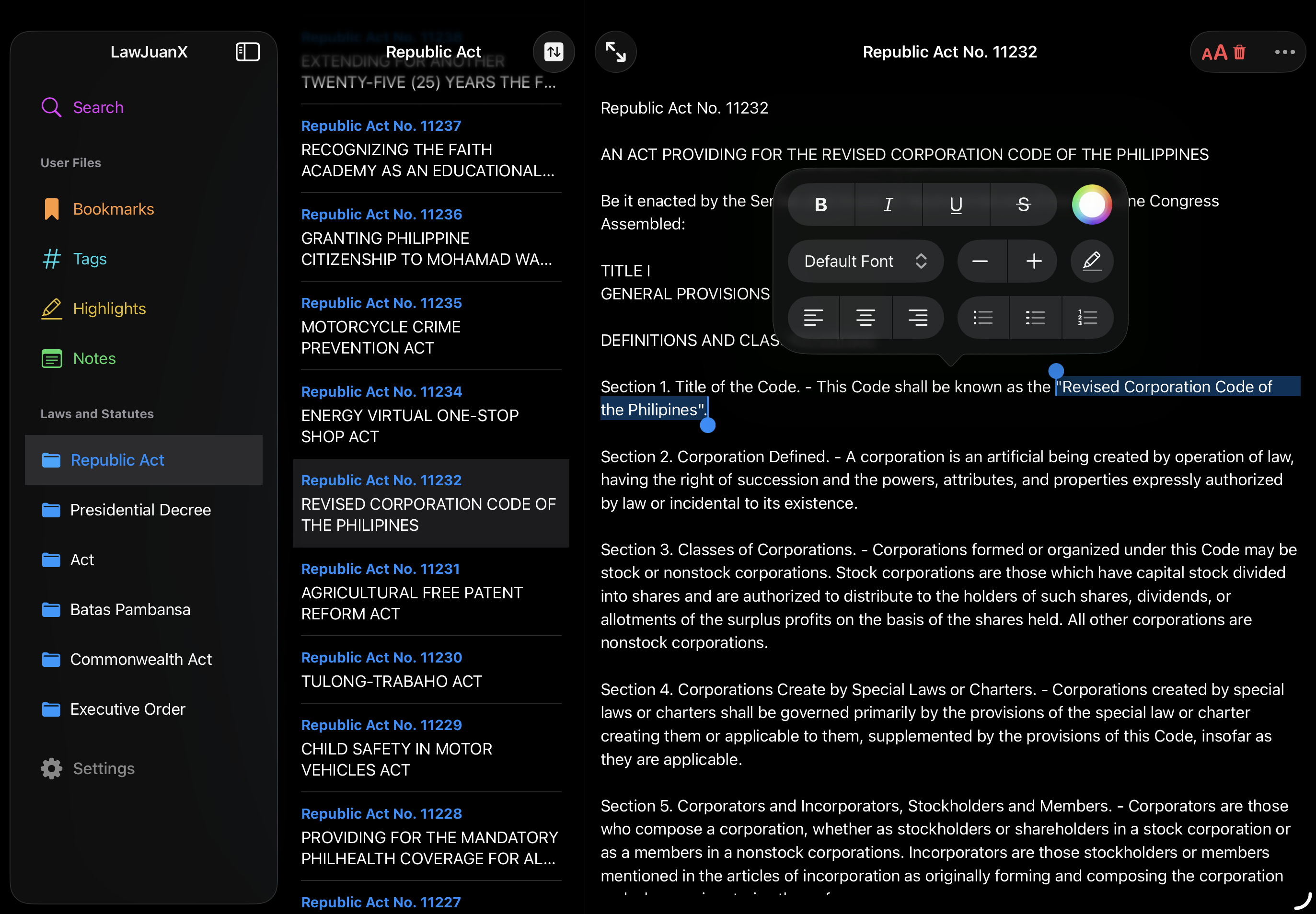
Task: Open Tags in the sidebar
Action: [x=143, y=259]
